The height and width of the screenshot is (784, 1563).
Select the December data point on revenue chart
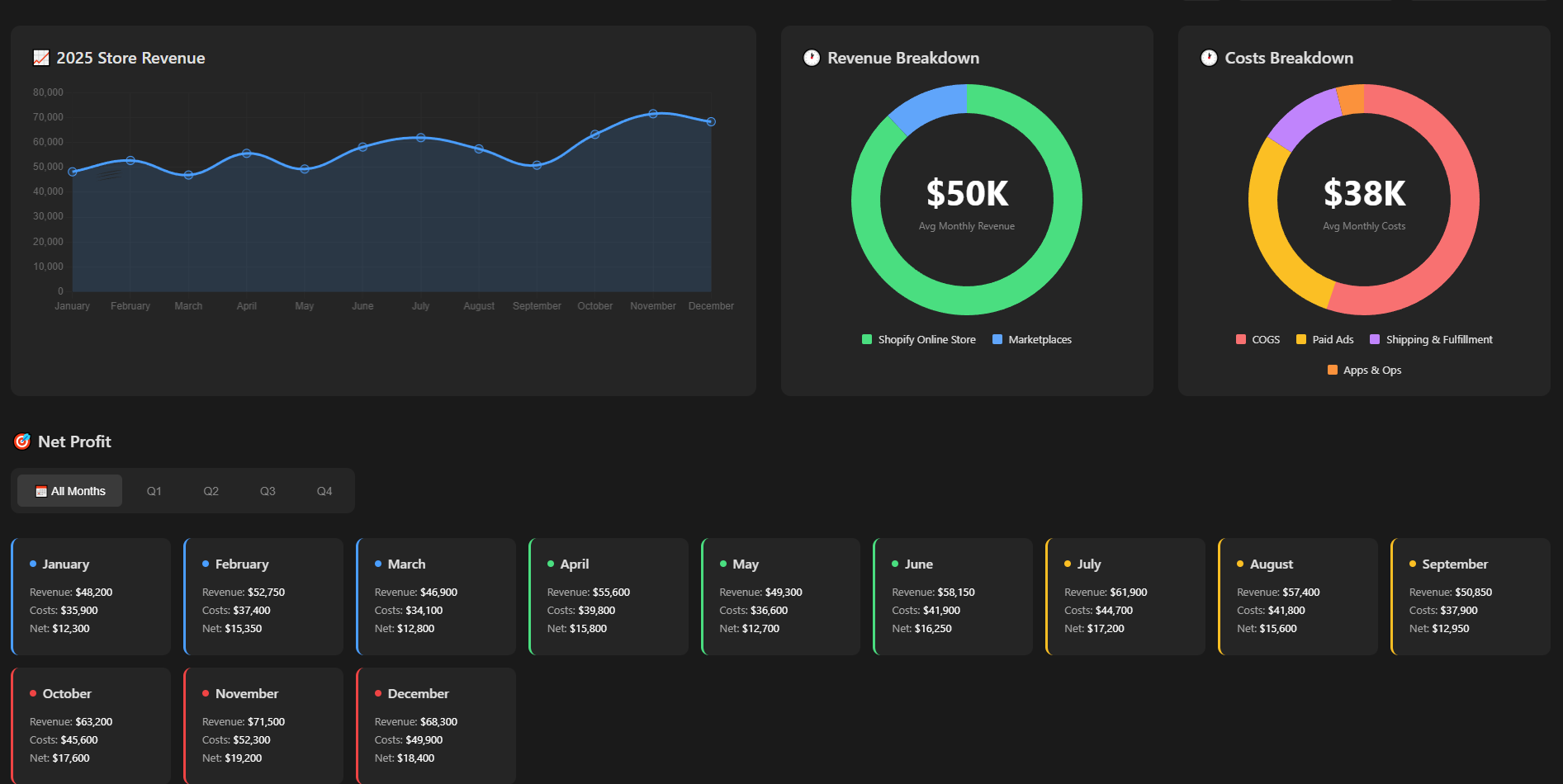(x=711, y=122)
